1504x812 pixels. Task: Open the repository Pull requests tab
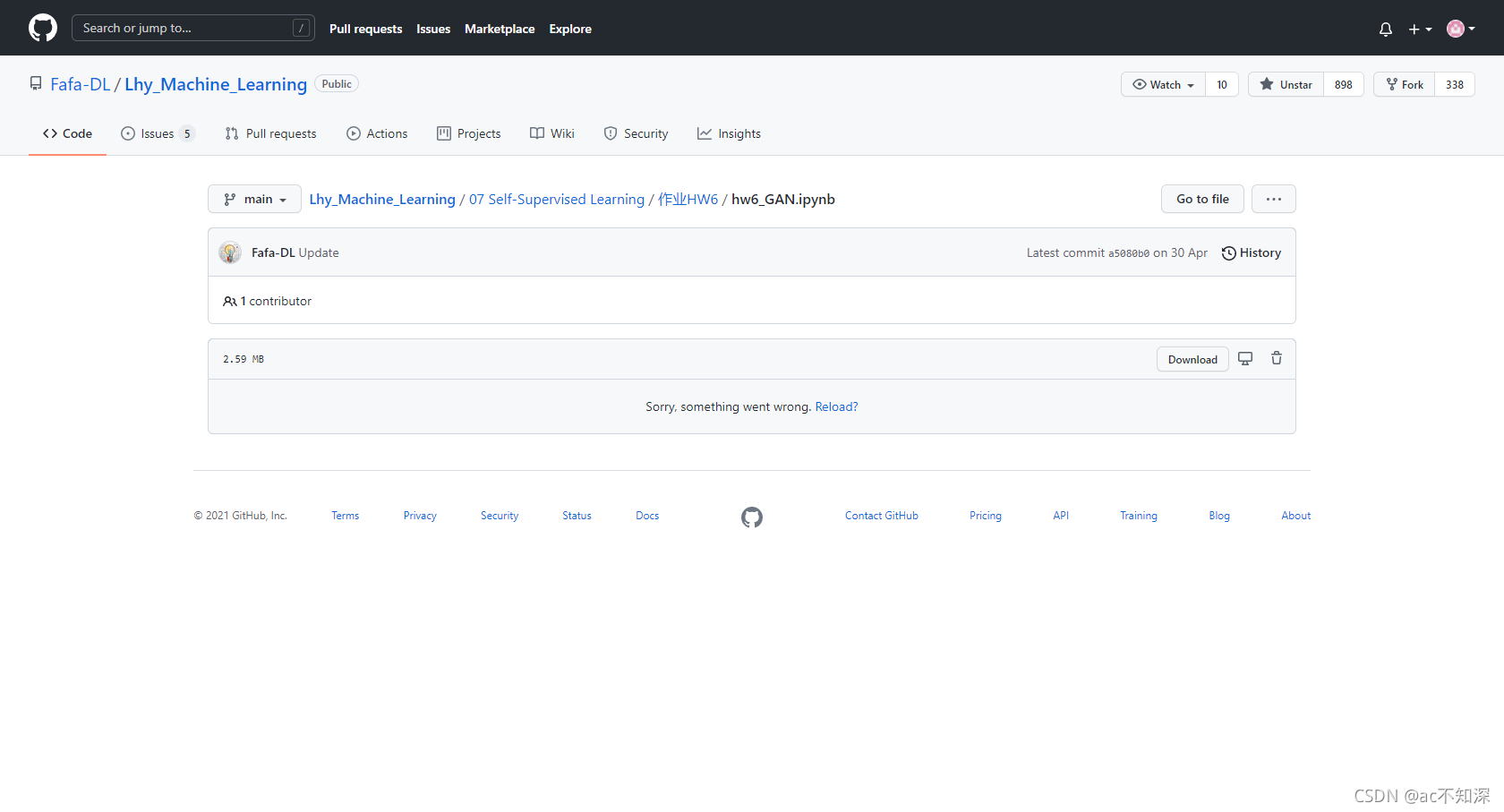point(270,133)
